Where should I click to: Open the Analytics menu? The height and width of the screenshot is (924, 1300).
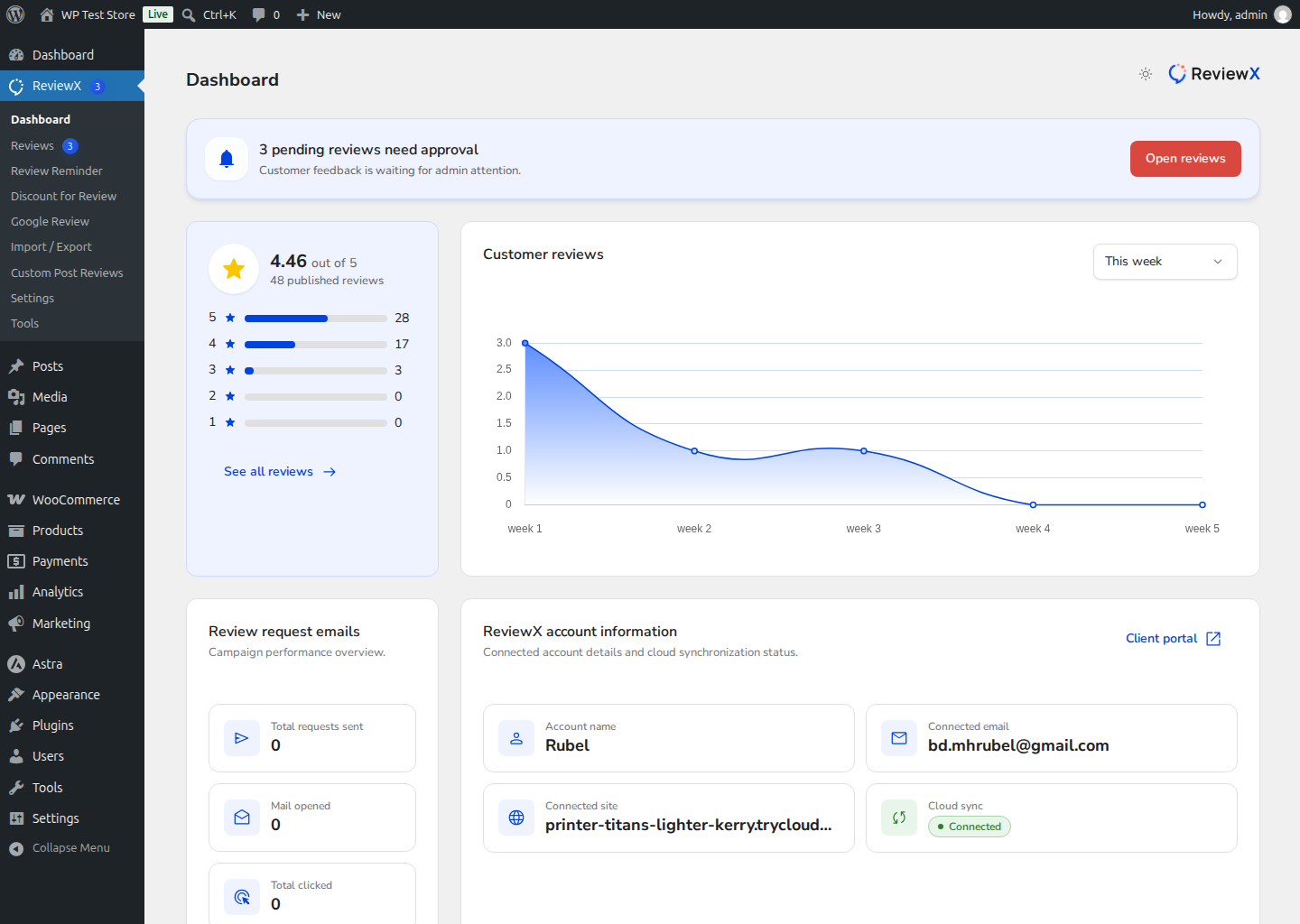point(72,592)
